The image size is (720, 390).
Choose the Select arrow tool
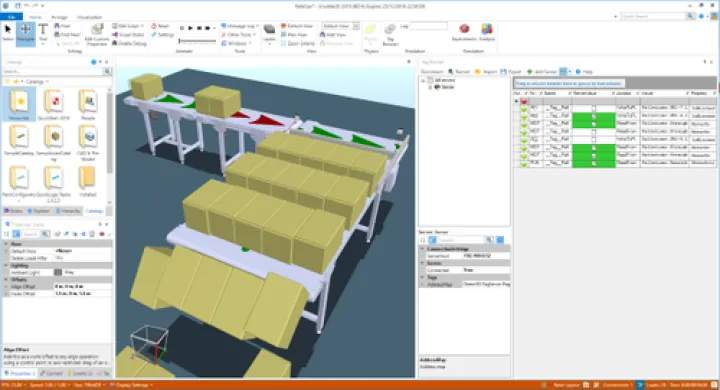tap(8, 33)
